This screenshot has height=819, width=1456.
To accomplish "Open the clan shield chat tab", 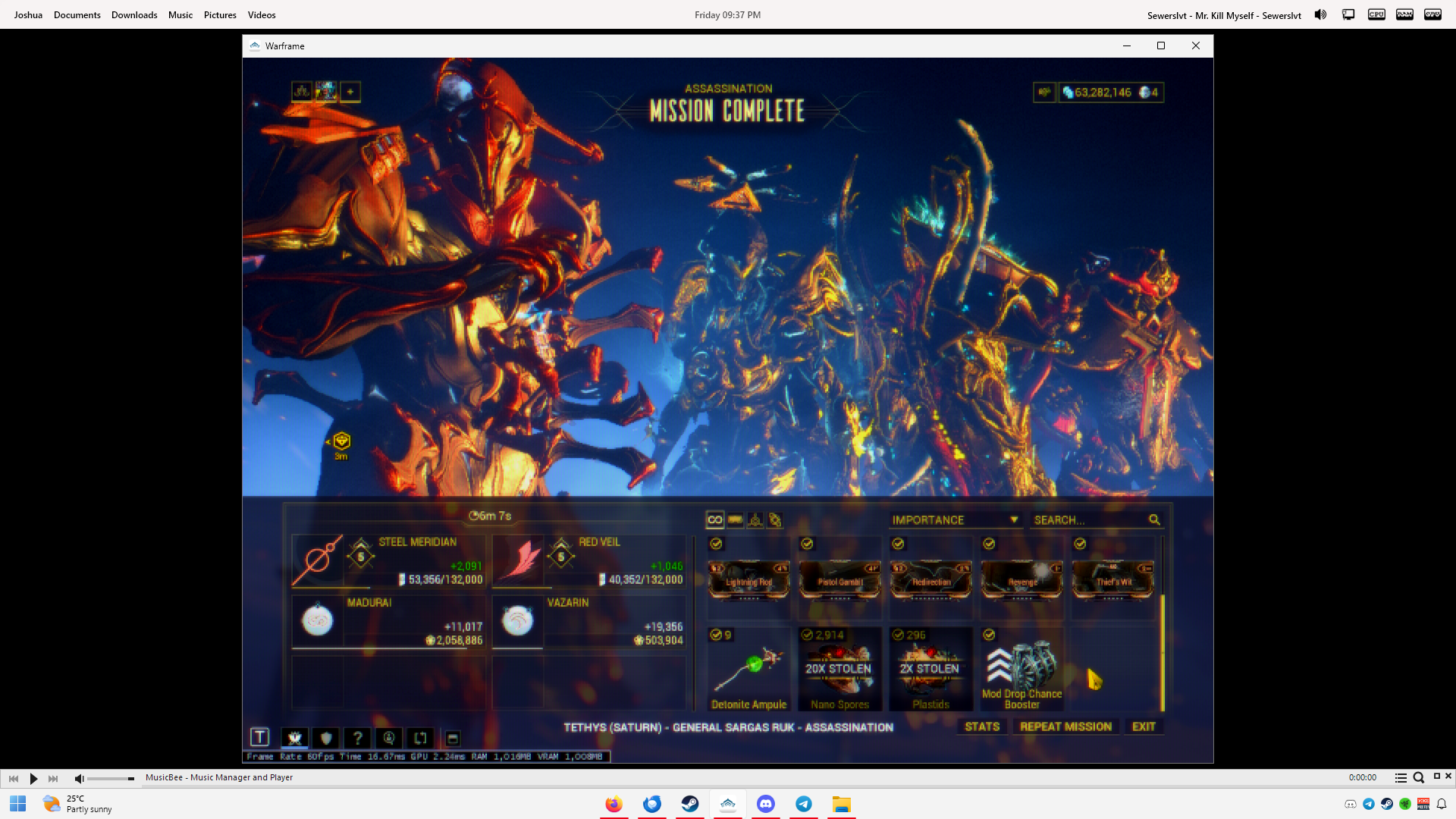I will (x=326, y=738).
